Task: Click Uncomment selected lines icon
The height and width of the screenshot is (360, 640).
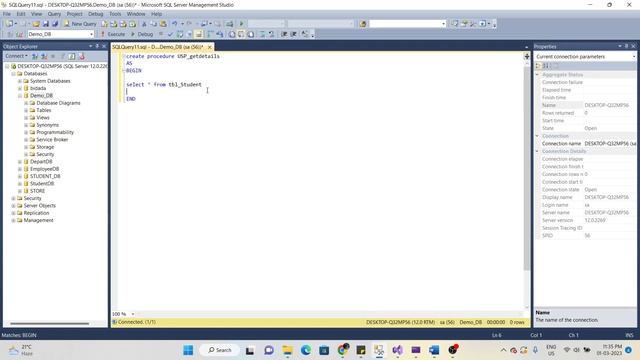Action: coord(271,34)
